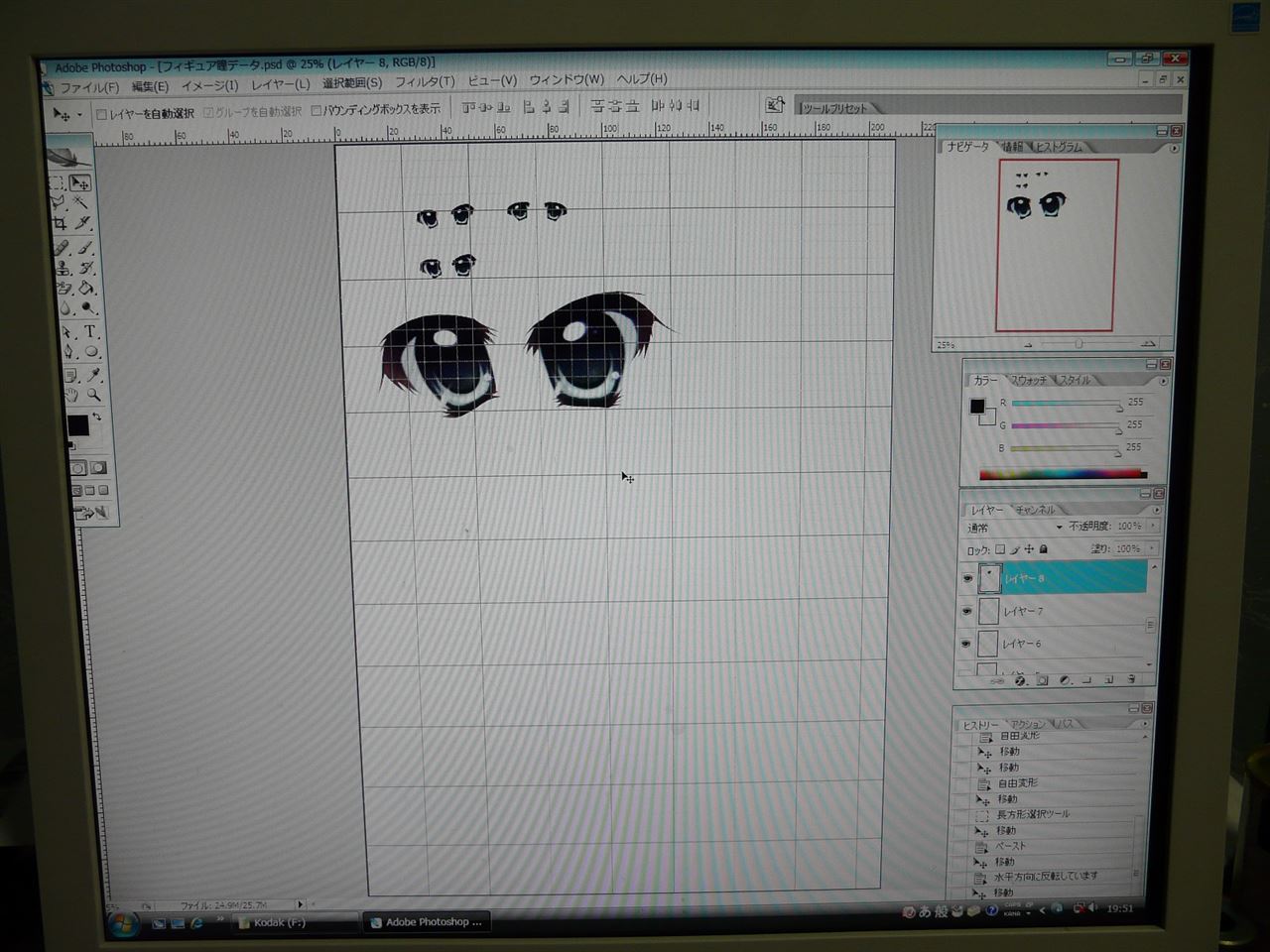The width and height of the screenshot is (1270, 952).
Task: Toggle バウンディングボックスを表示 checkbox
Action: [x=317, y=111]
